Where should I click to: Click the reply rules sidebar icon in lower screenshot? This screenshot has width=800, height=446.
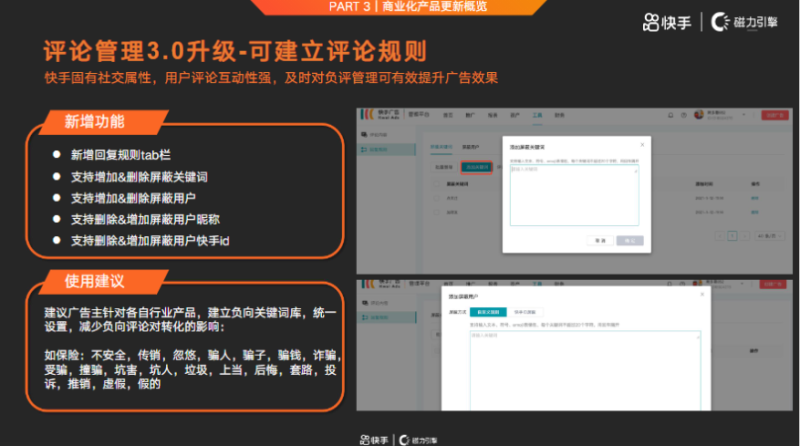(x=364, y=317)
